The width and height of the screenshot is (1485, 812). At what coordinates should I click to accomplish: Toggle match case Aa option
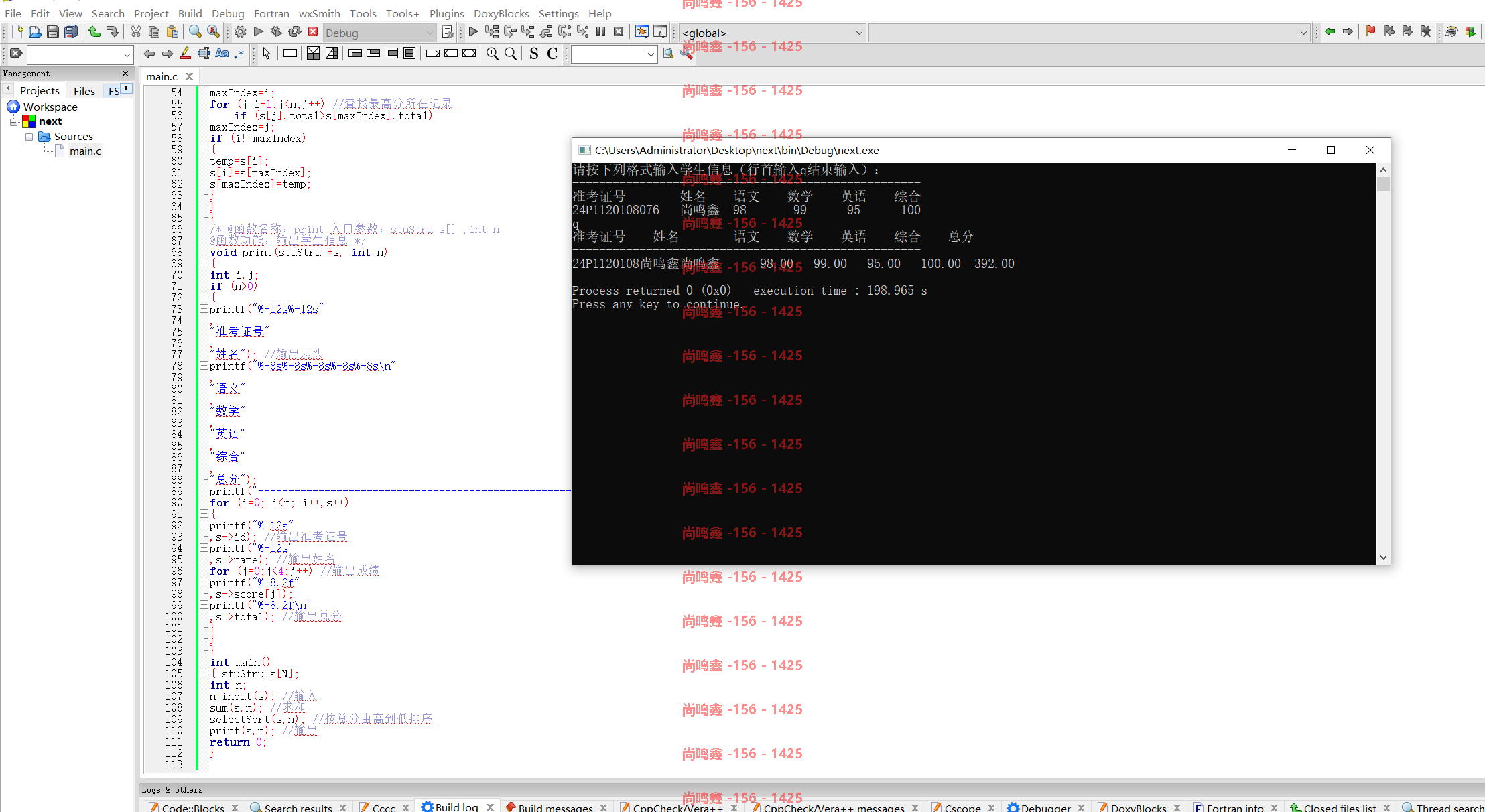222,54
